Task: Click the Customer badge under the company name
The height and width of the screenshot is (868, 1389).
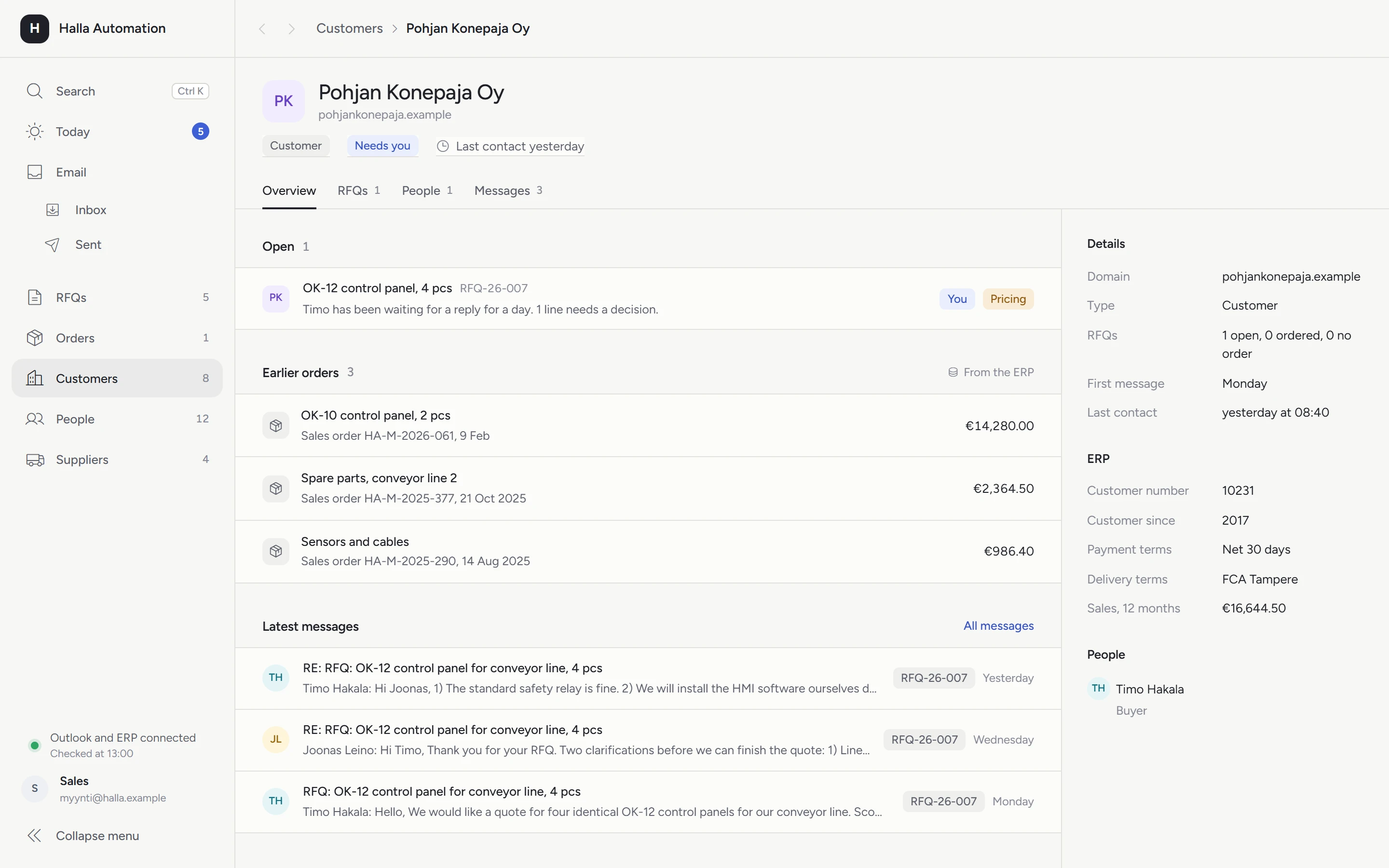Action: click(296, 146)
